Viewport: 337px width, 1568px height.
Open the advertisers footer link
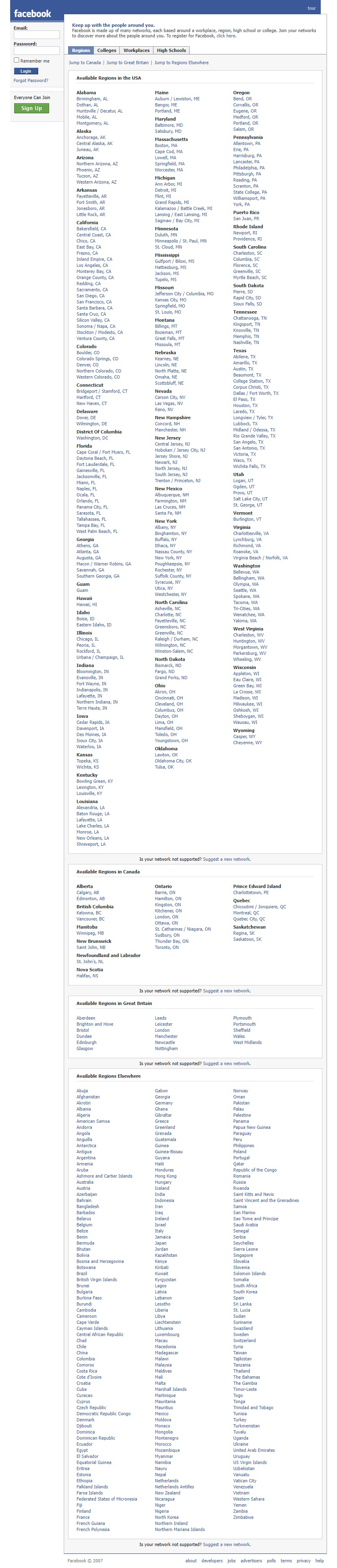click(x=251, y=1561)
